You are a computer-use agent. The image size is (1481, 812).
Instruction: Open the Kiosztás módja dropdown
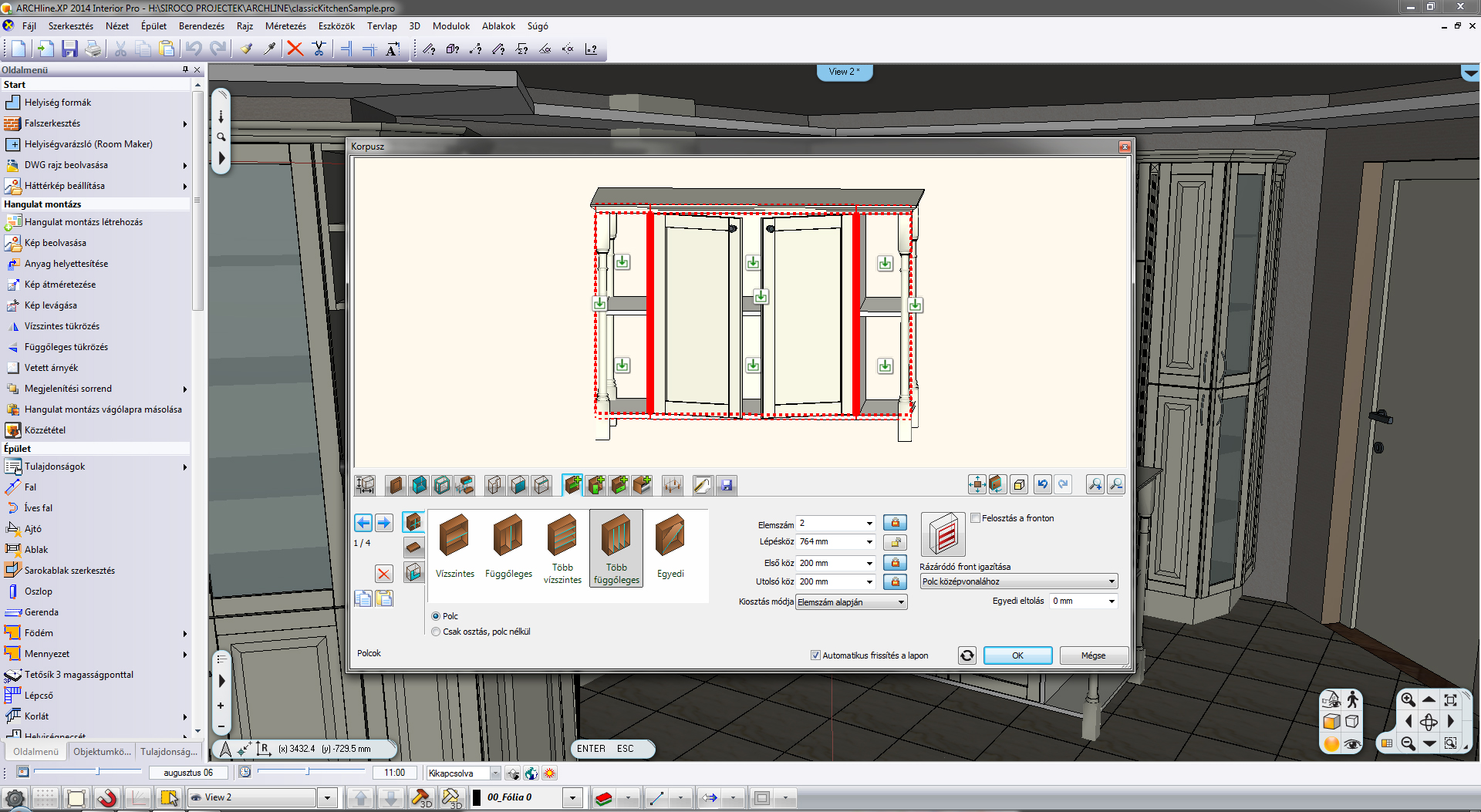(x=852, y=602)
